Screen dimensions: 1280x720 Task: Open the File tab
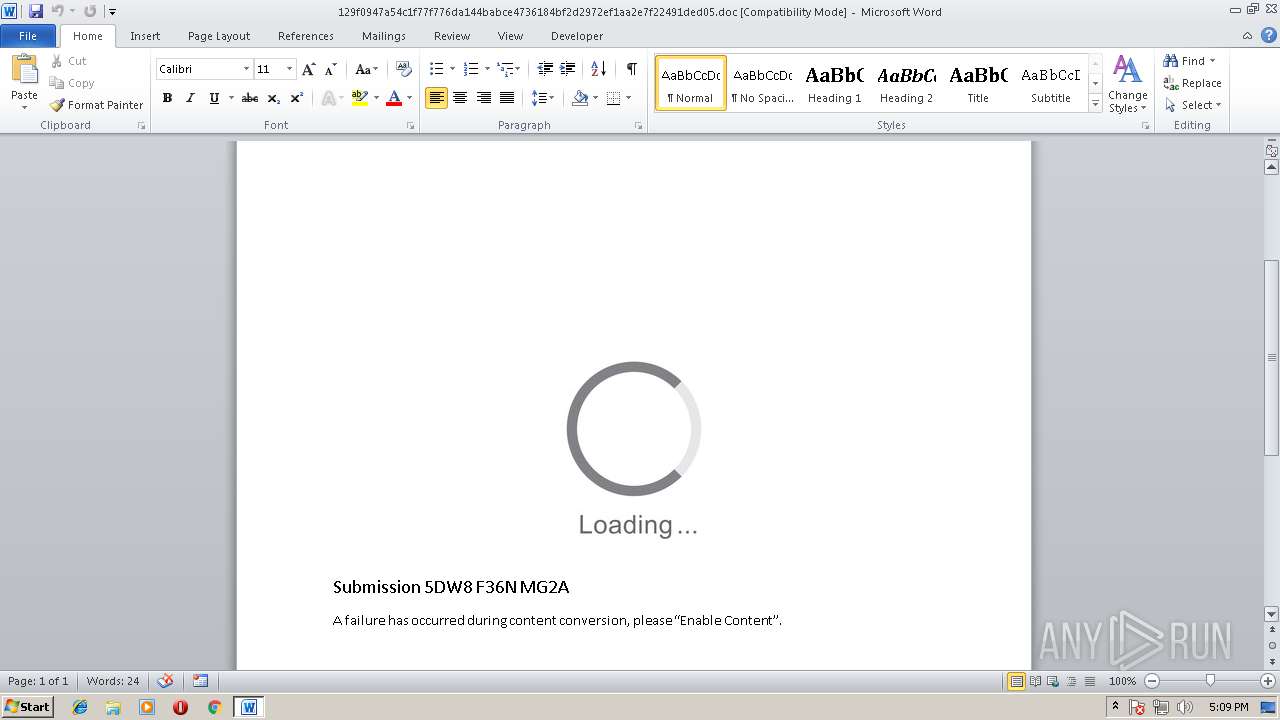[x=28, y=36]
